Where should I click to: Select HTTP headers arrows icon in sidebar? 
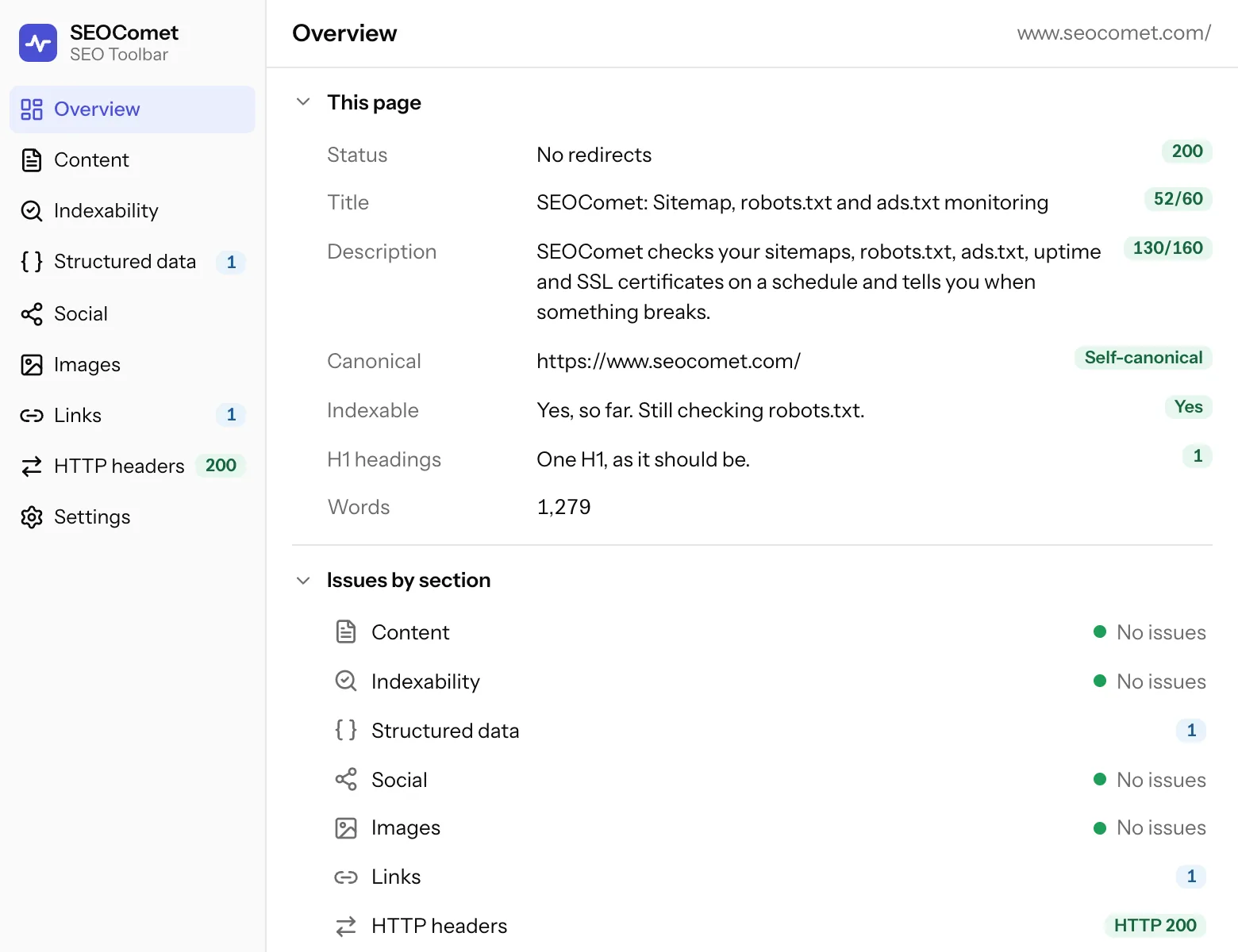coord(32,466)
